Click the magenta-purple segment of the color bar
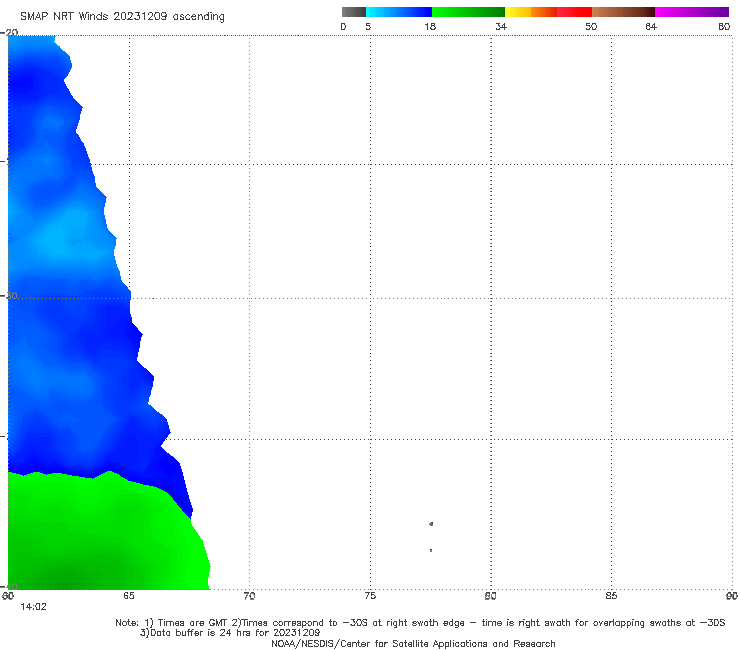The width and height of the screenshot is (740, 650). tap(691, 12)
